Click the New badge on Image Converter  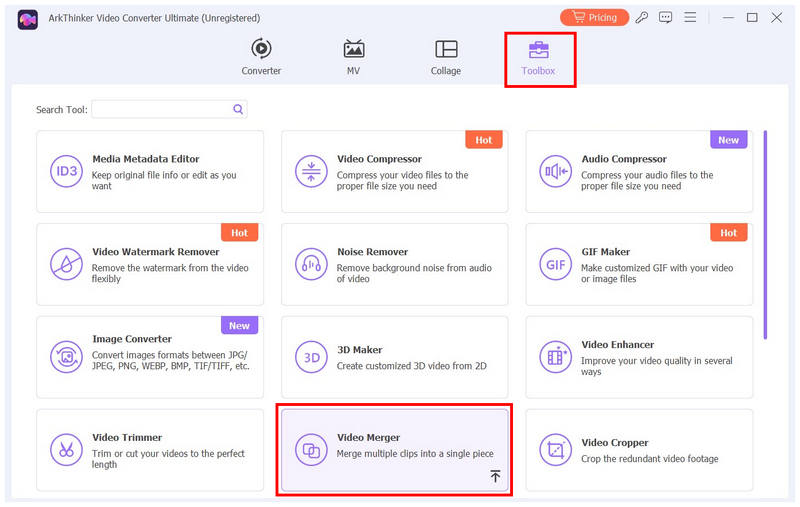click(x=239, y=325)
